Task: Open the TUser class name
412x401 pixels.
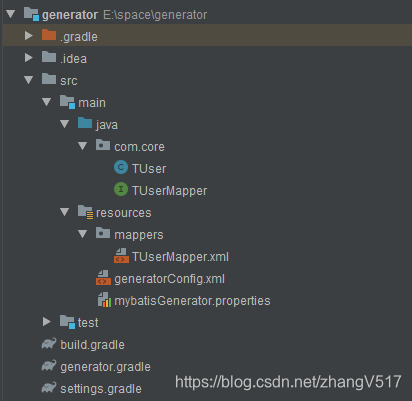Action: 149,169
